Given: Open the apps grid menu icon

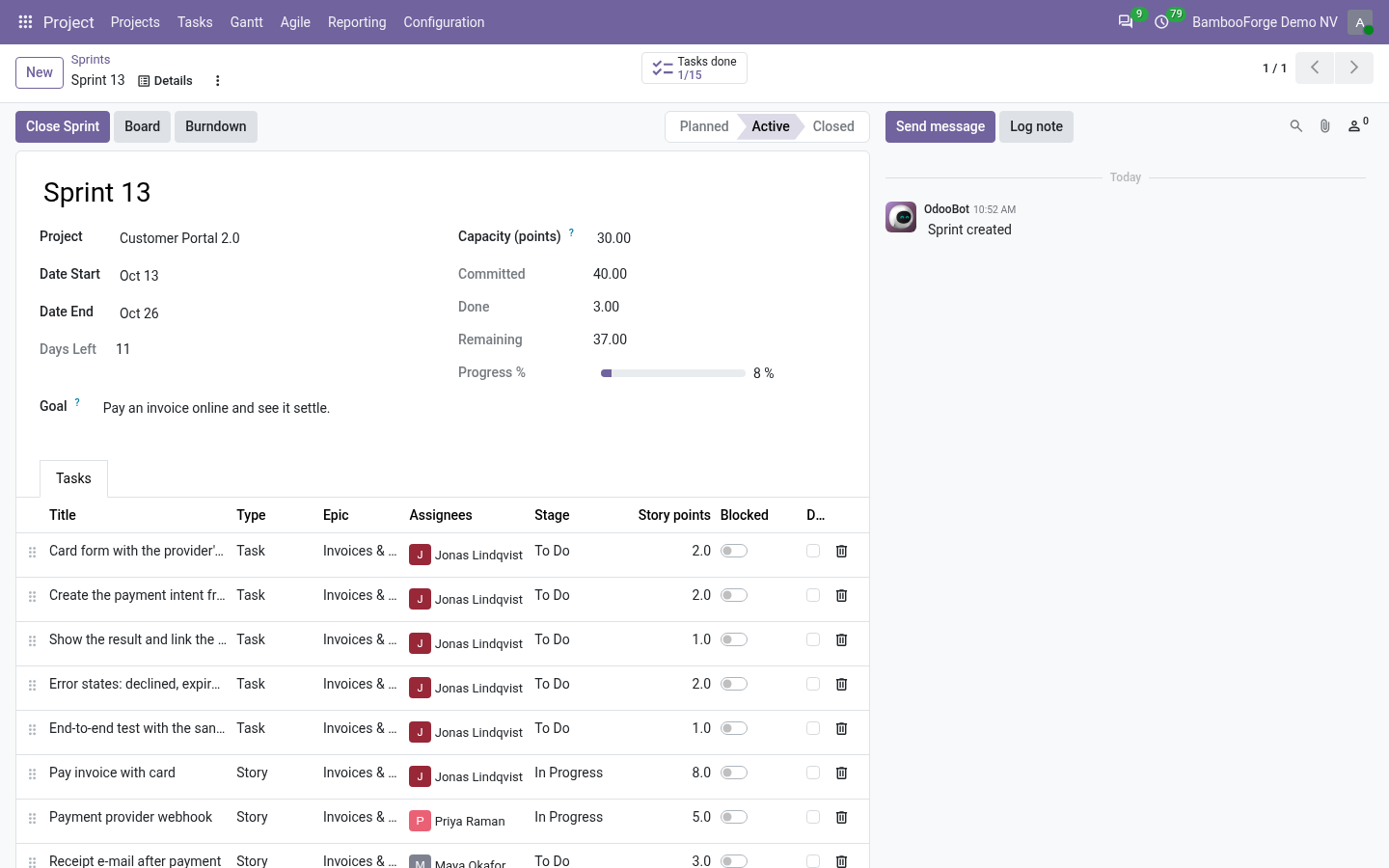Looking at the screenshot, I should tap(26, 22).
